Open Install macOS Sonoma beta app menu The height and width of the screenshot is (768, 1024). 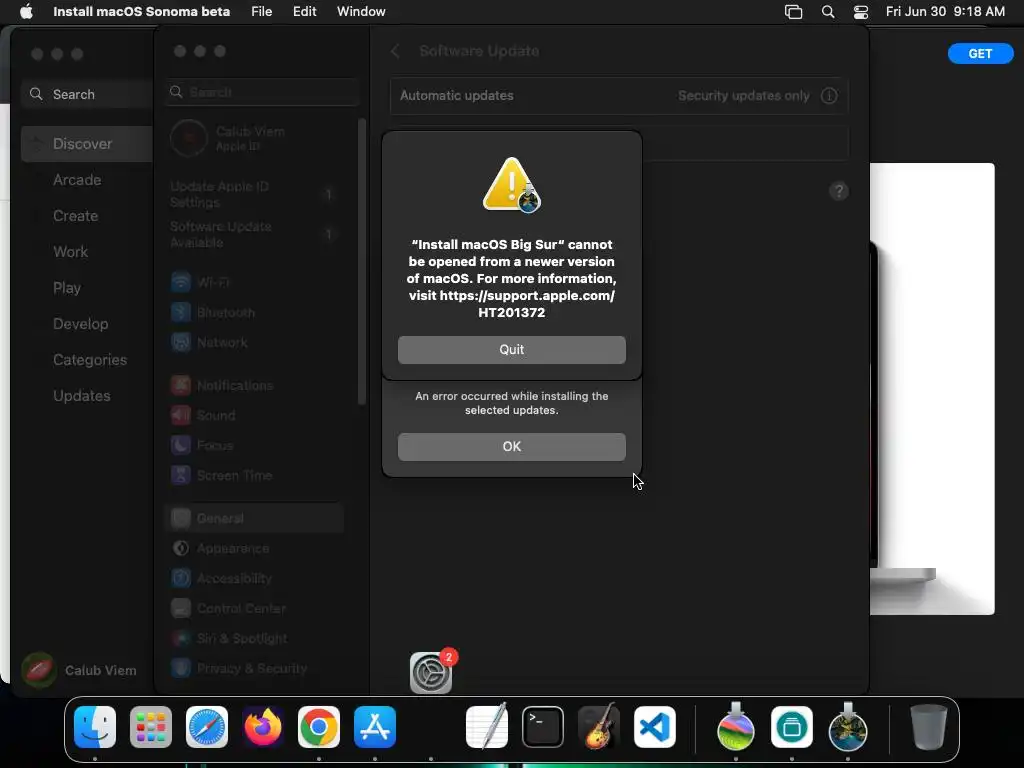141,11
